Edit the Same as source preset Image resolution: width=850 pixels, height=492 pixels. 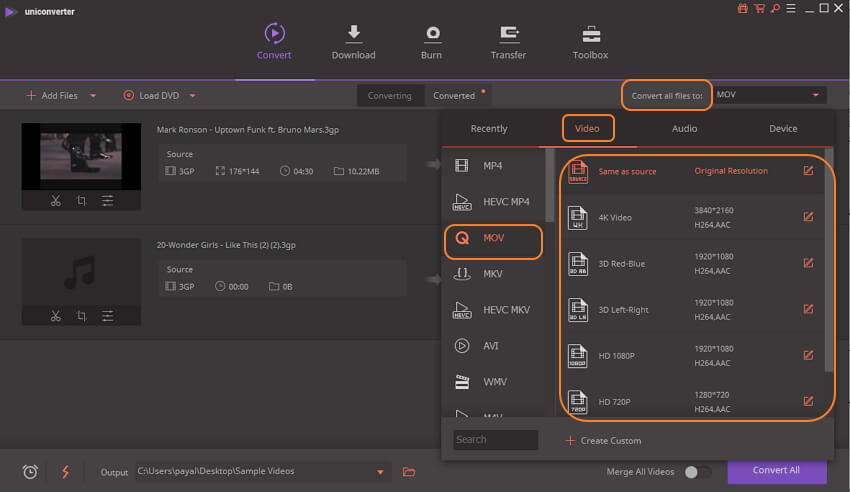[808, 171]
